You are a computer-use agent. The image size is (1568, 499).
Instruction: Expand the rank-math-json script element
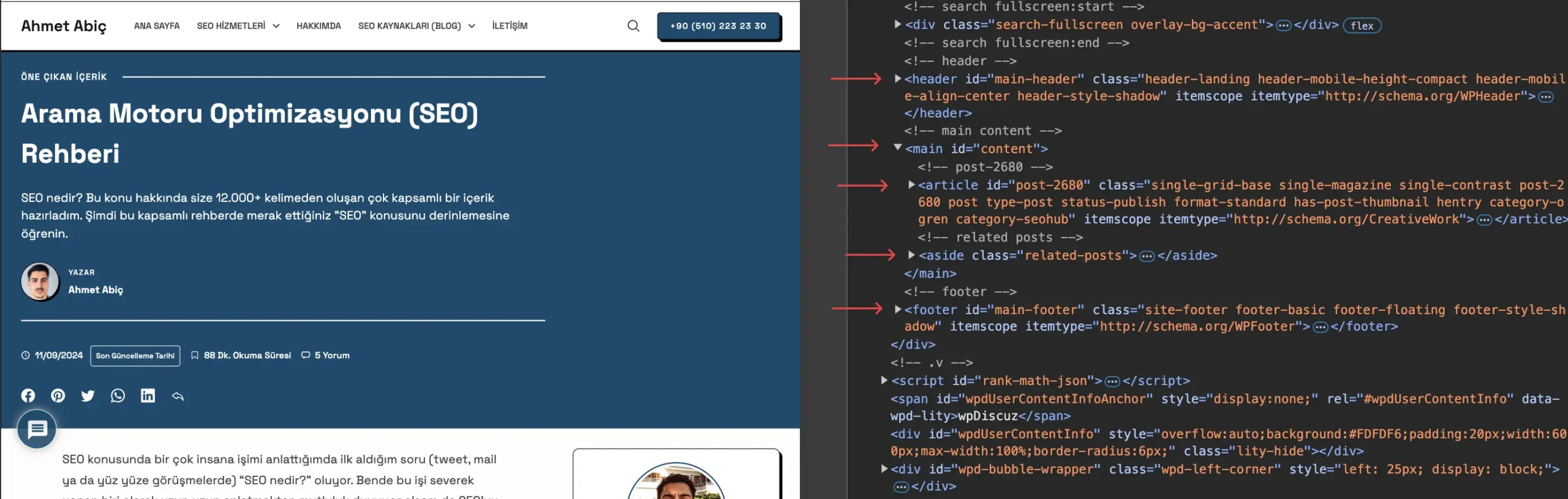tap(884, 380)
